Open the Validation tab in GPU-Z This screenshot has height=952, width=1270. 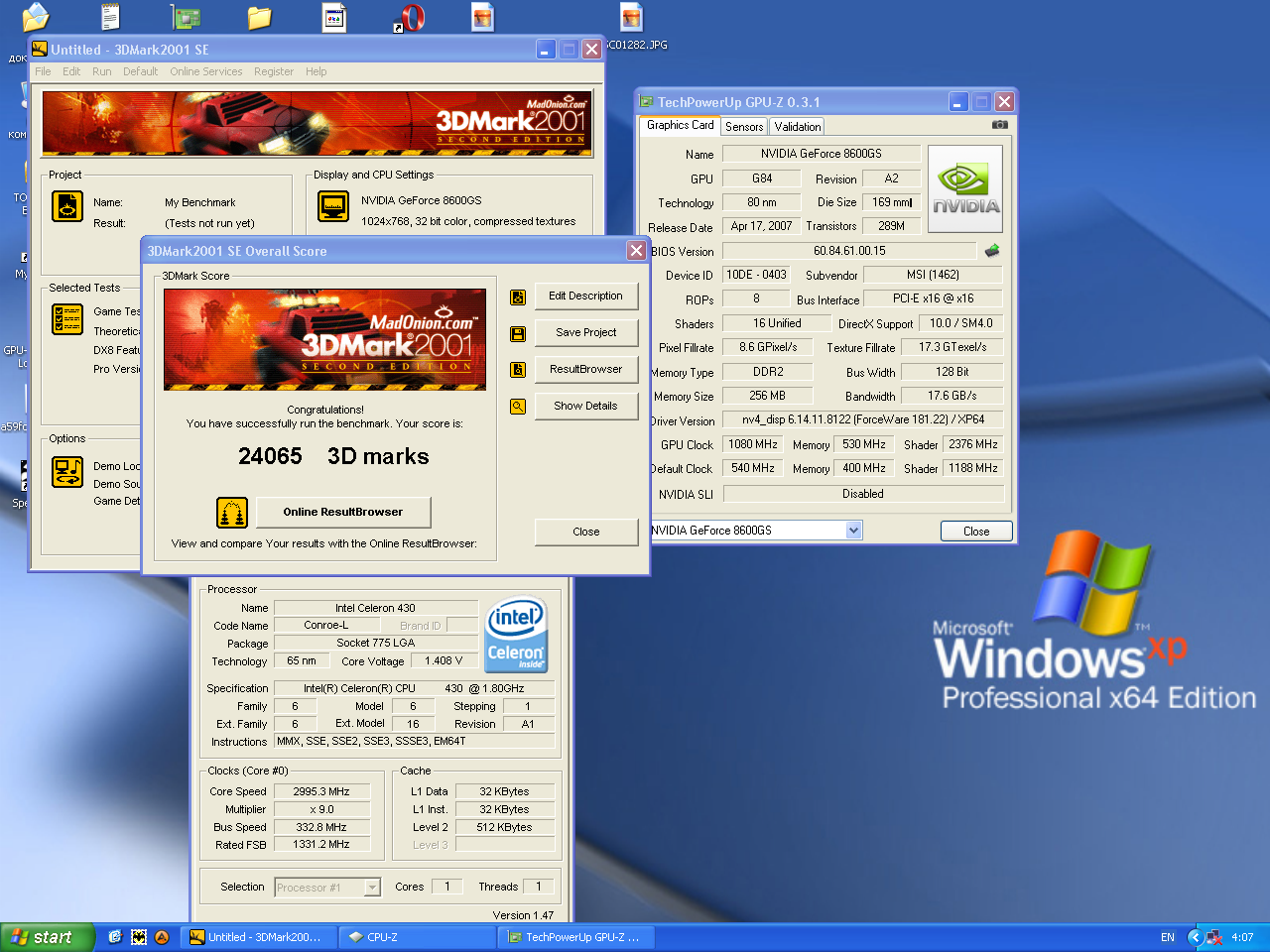[x=798, y=127]
